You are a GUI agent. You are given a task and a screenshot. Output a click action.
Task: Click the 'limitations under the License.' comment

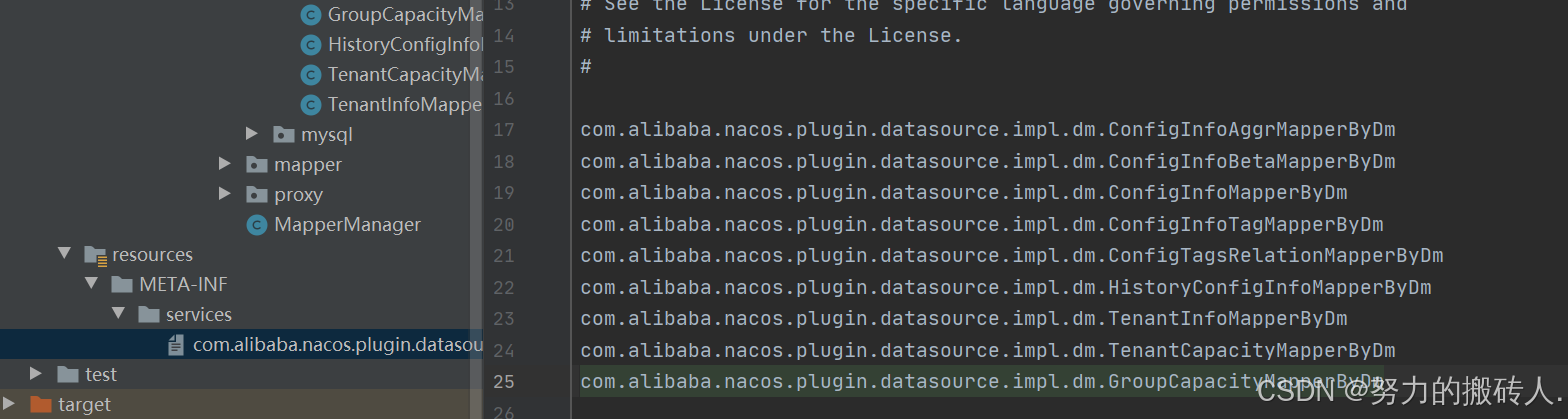click(771, 36)
